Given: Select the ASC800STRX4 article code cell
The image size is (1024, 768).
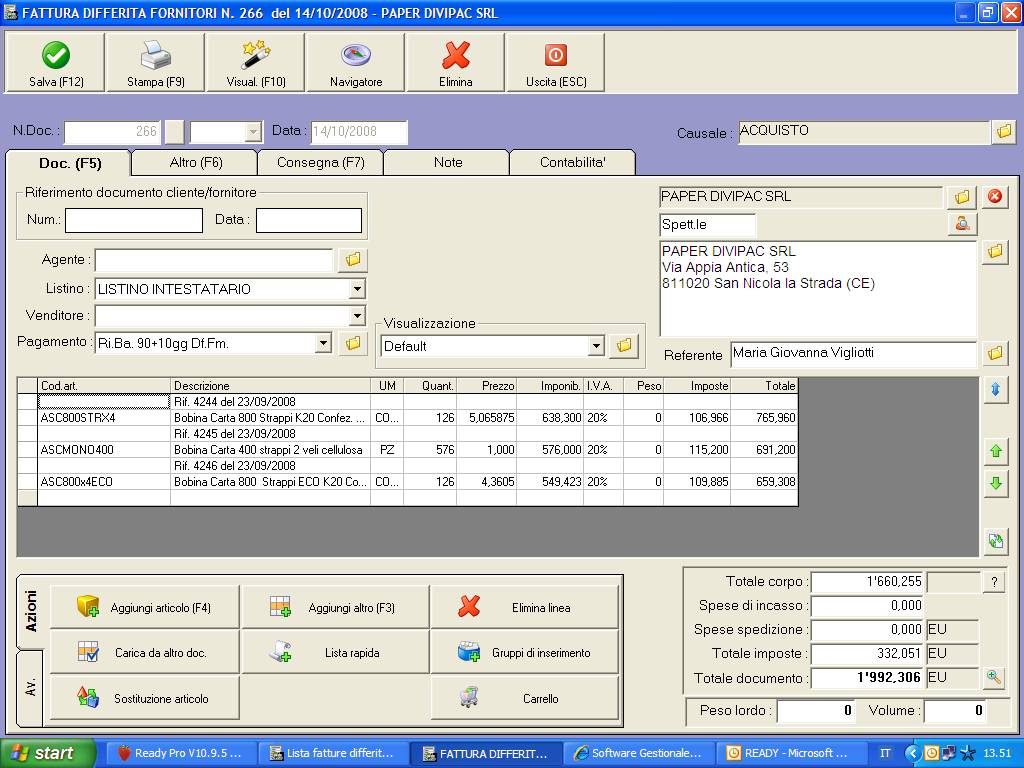Looking at the screenshot, I should coord(104,418).
